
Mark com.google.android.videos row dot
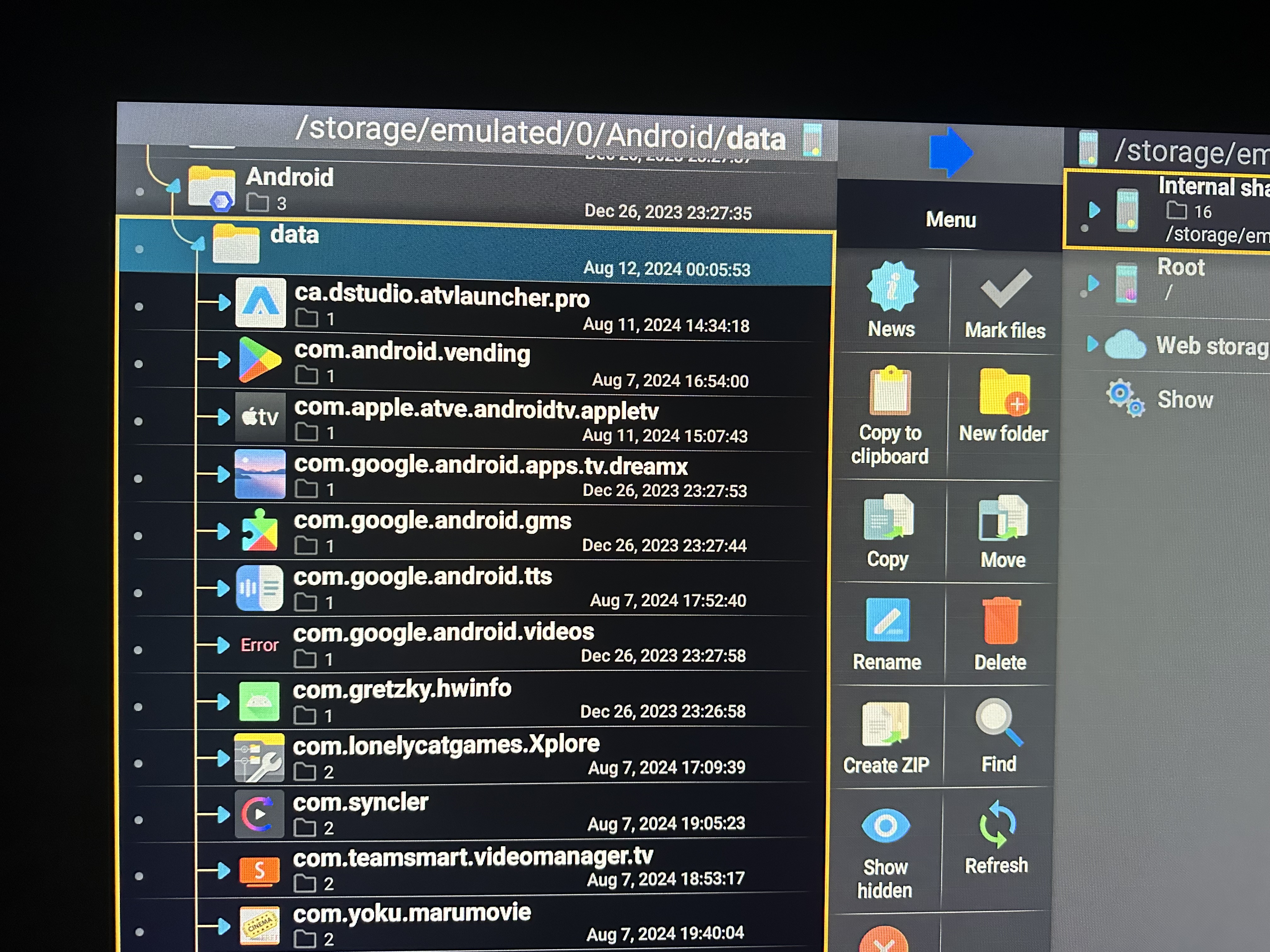[138, 649]
